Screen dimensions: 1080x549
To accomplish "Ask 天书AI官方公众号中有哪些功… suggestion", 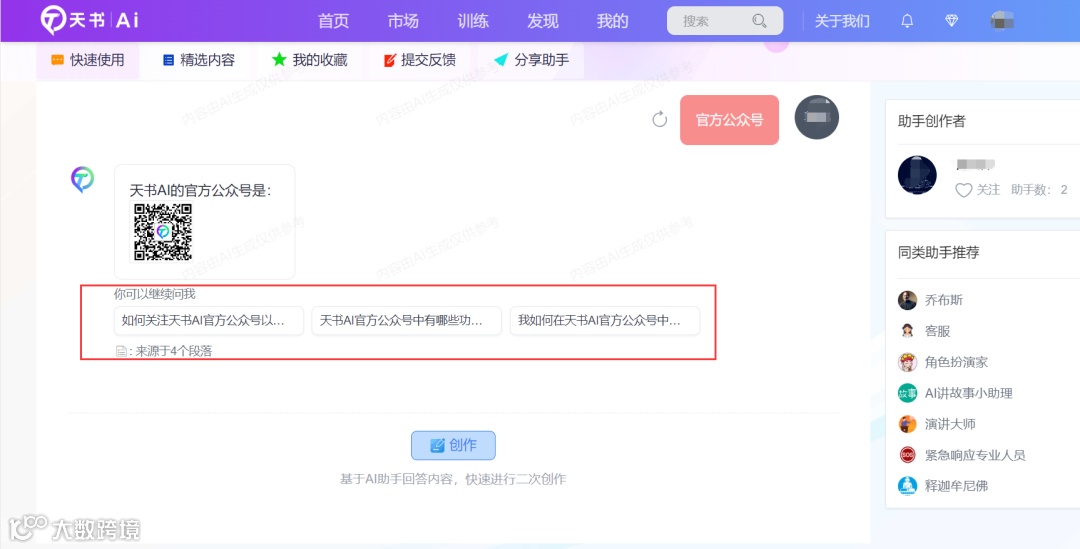I will tap(406, 320).
